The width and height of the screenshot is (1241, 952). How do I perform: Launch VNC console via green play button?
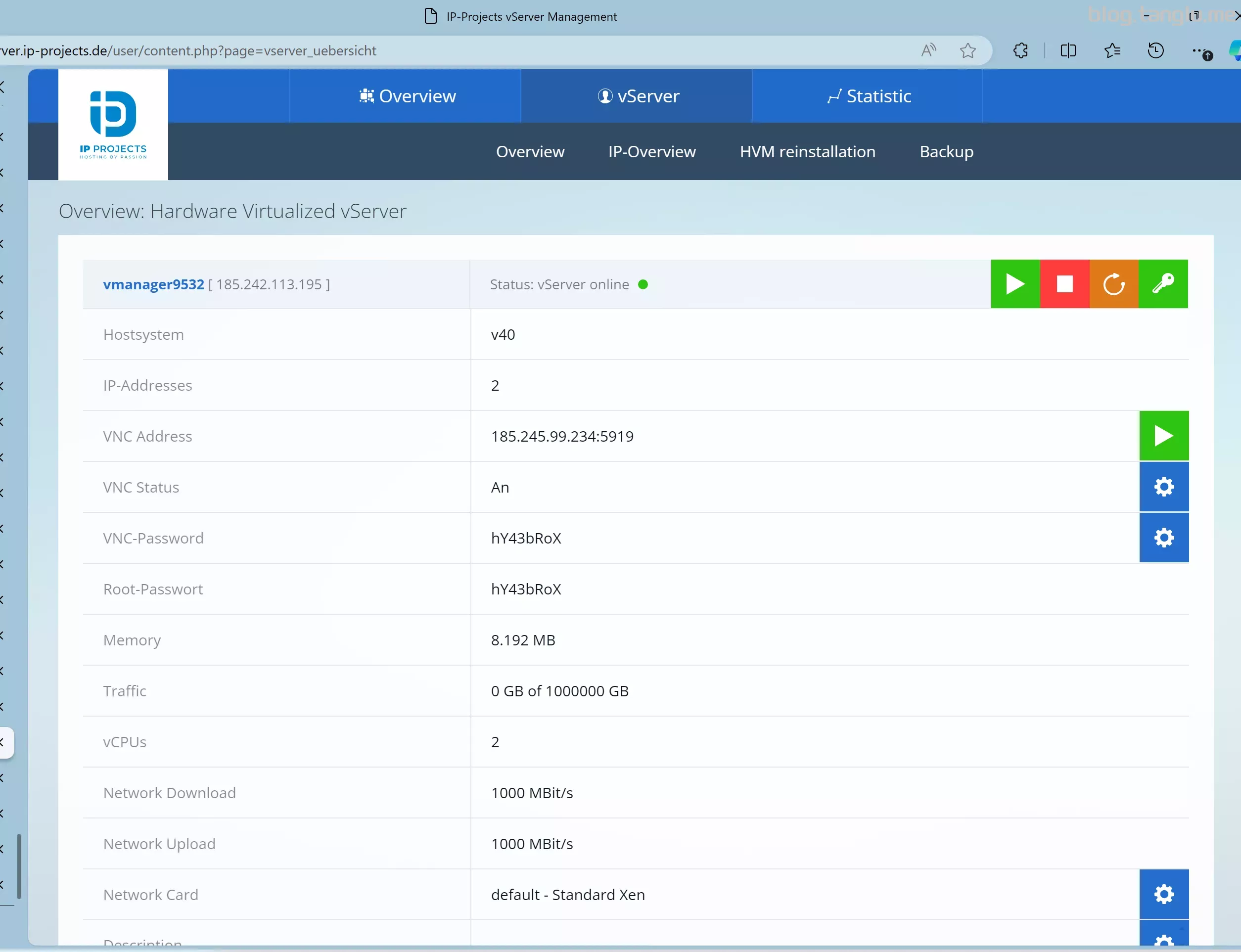coord(1163,436)
